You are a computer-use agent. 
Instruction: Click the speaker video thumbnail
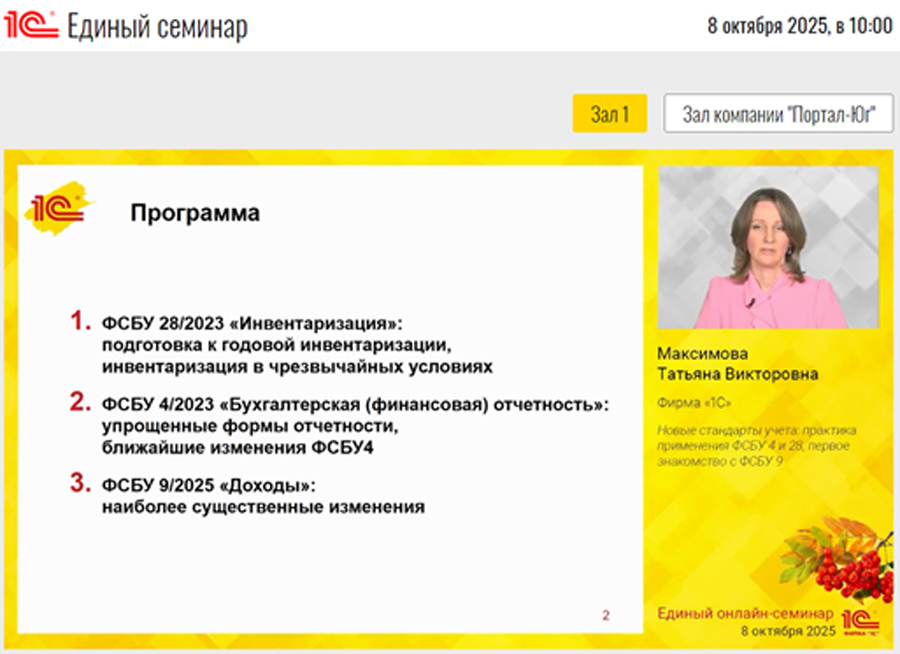(768, 247)
